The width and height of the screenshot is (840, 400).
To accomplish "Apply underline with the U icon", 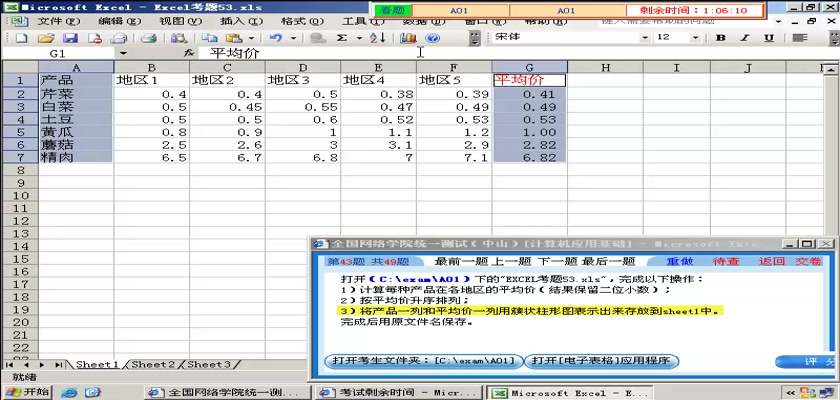I will click(769, 37).
